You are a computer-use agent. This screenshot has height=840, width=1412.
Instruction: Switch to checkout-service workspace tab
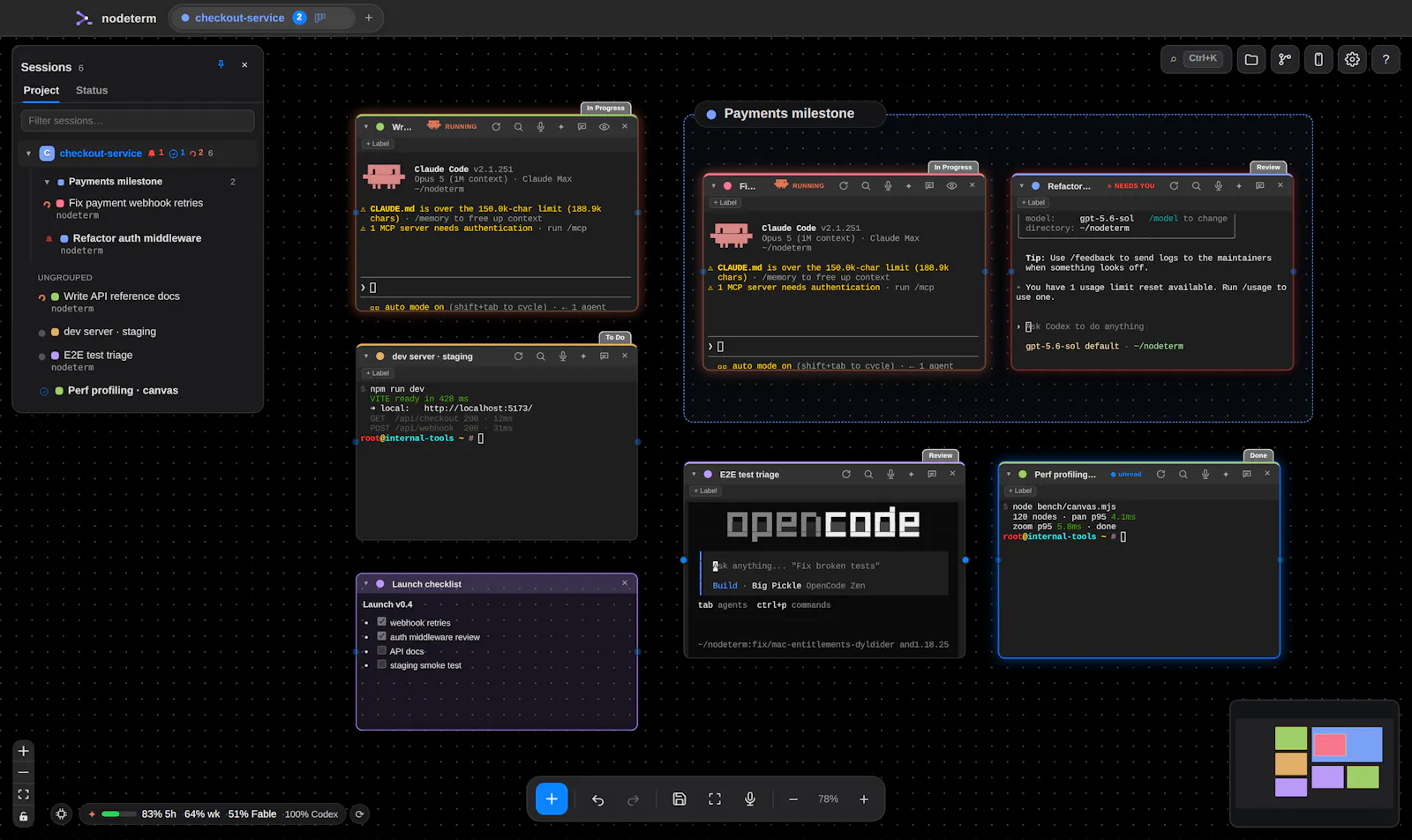coord(239,18)
